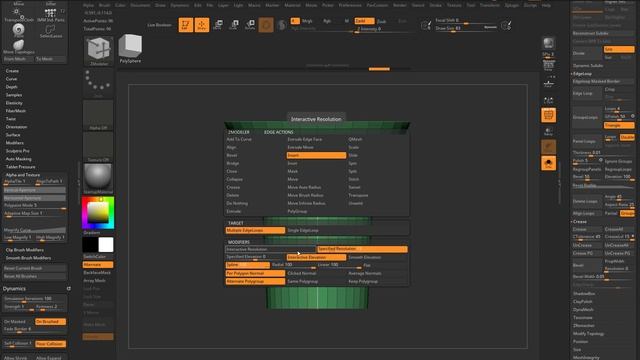The width and height of the screenshot is (640, 360).
Task: Toggle Alternate Polygroup modifier
Action: [255, 282]
